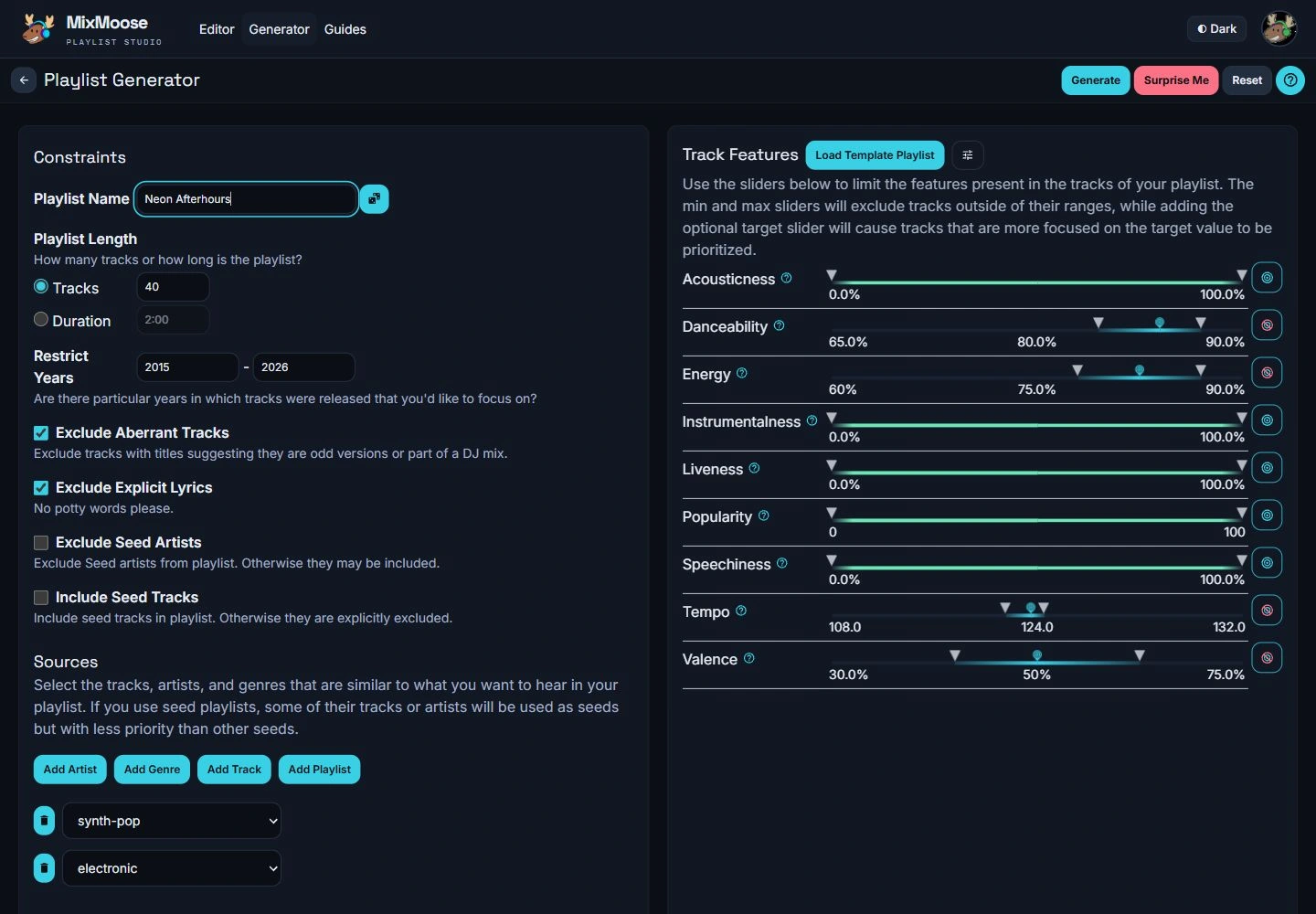Check Include Seed Tracks

(x=41, y=598)
